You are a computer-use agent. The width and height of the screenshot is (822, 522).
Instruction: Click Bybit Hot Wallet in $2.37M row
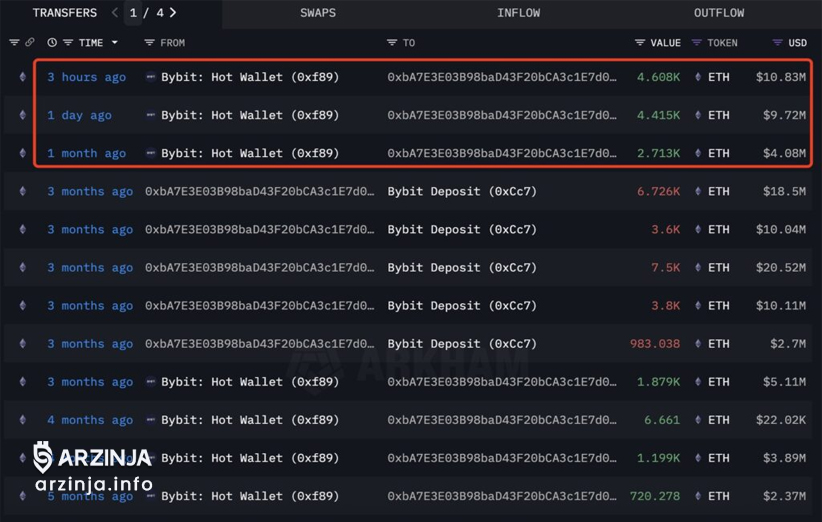tap(250, 496)
